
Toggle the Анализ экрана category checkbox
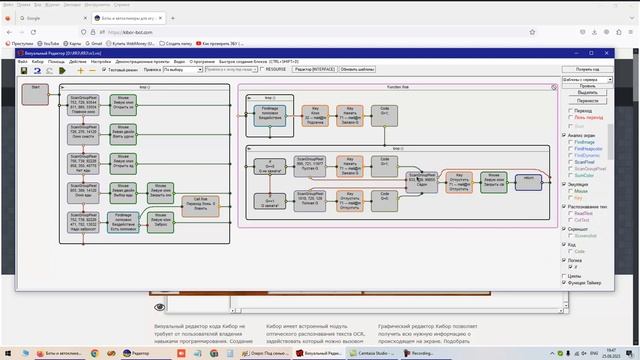(564, 135)
